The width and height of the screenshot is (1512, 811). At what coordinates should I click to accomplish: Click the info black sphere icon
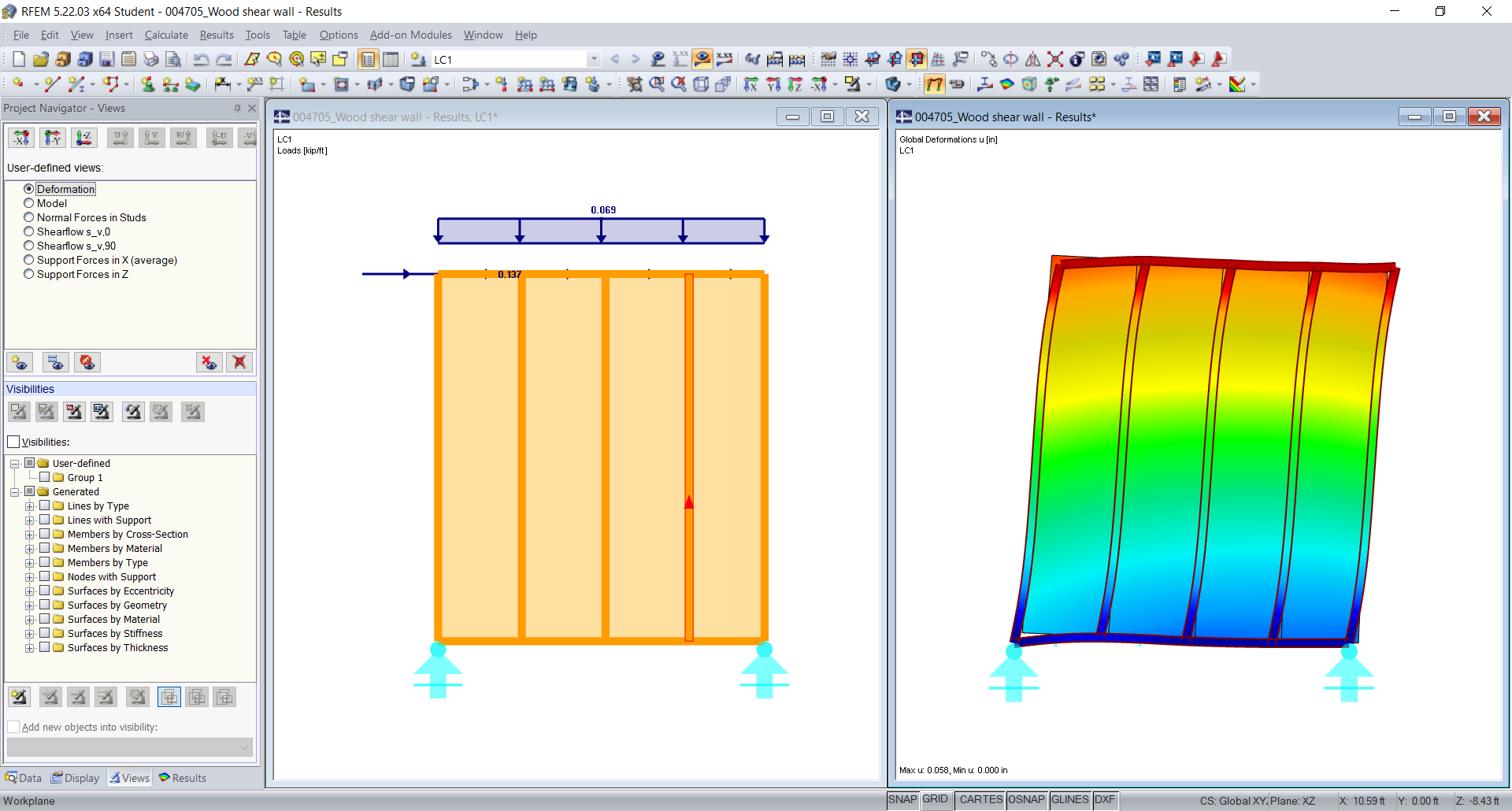(x=1077, y=59)
